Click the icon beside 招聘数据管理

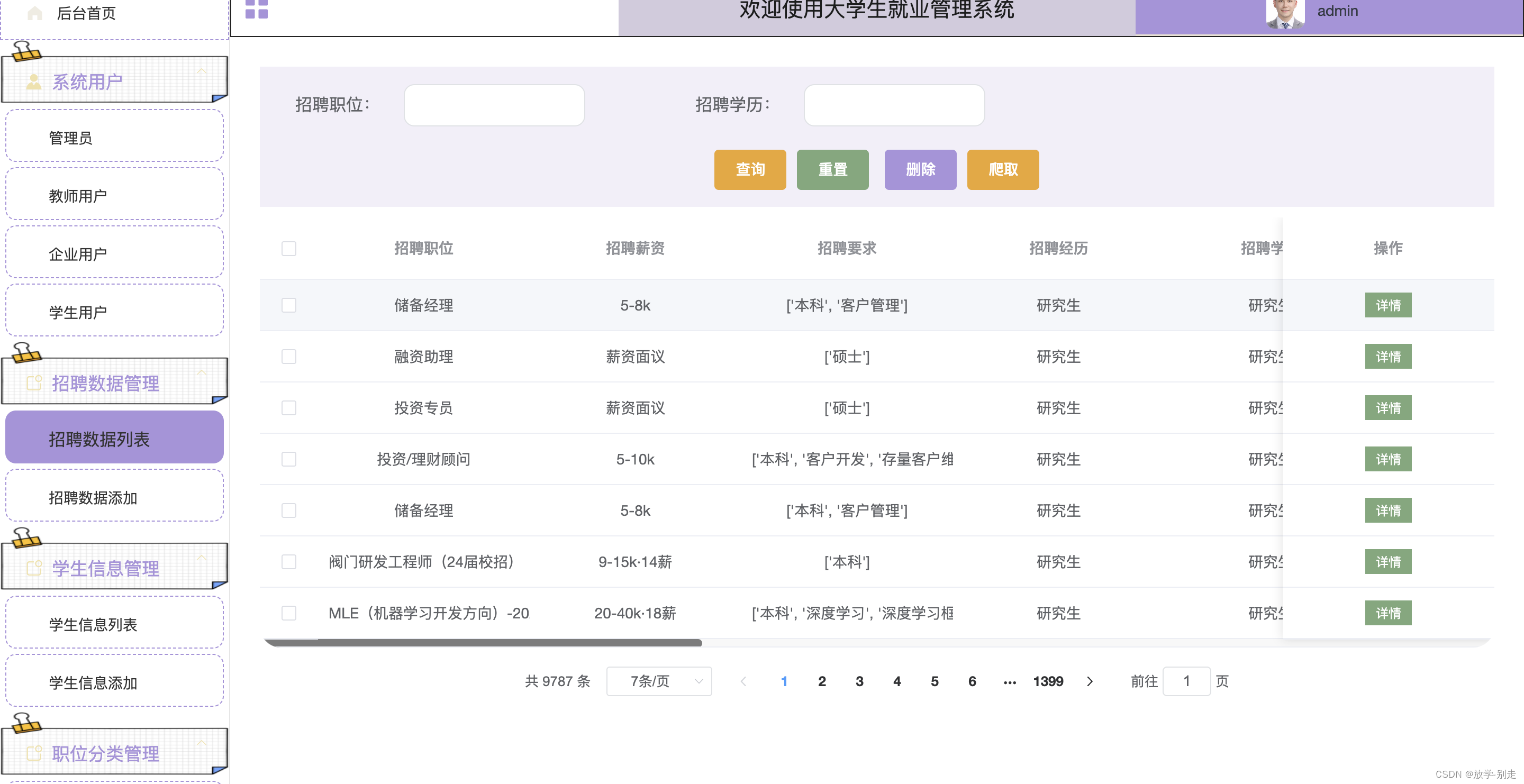pos(34,383)
